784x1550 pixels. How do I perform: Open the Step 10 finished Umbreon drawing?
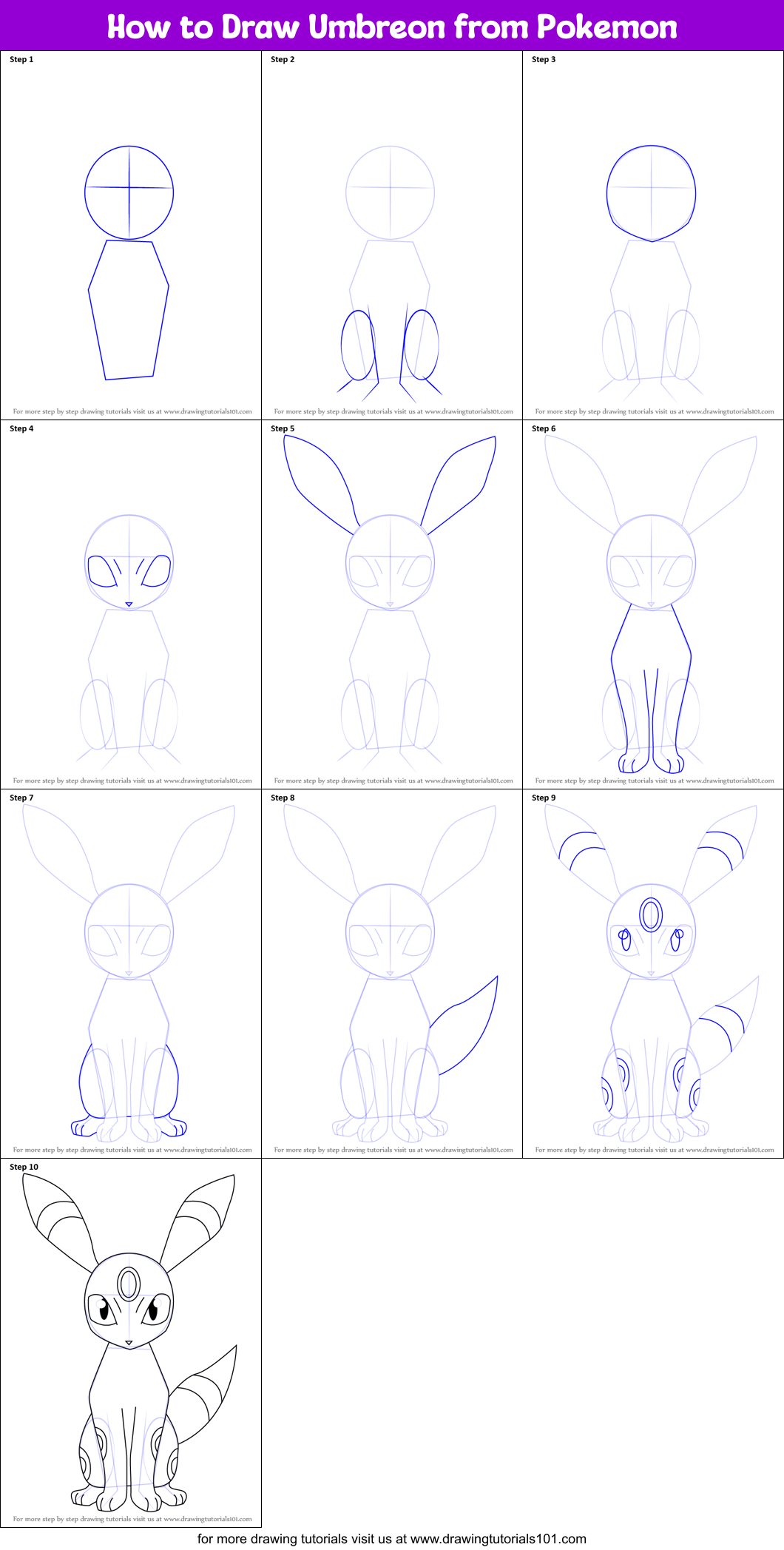(131, 1343)
